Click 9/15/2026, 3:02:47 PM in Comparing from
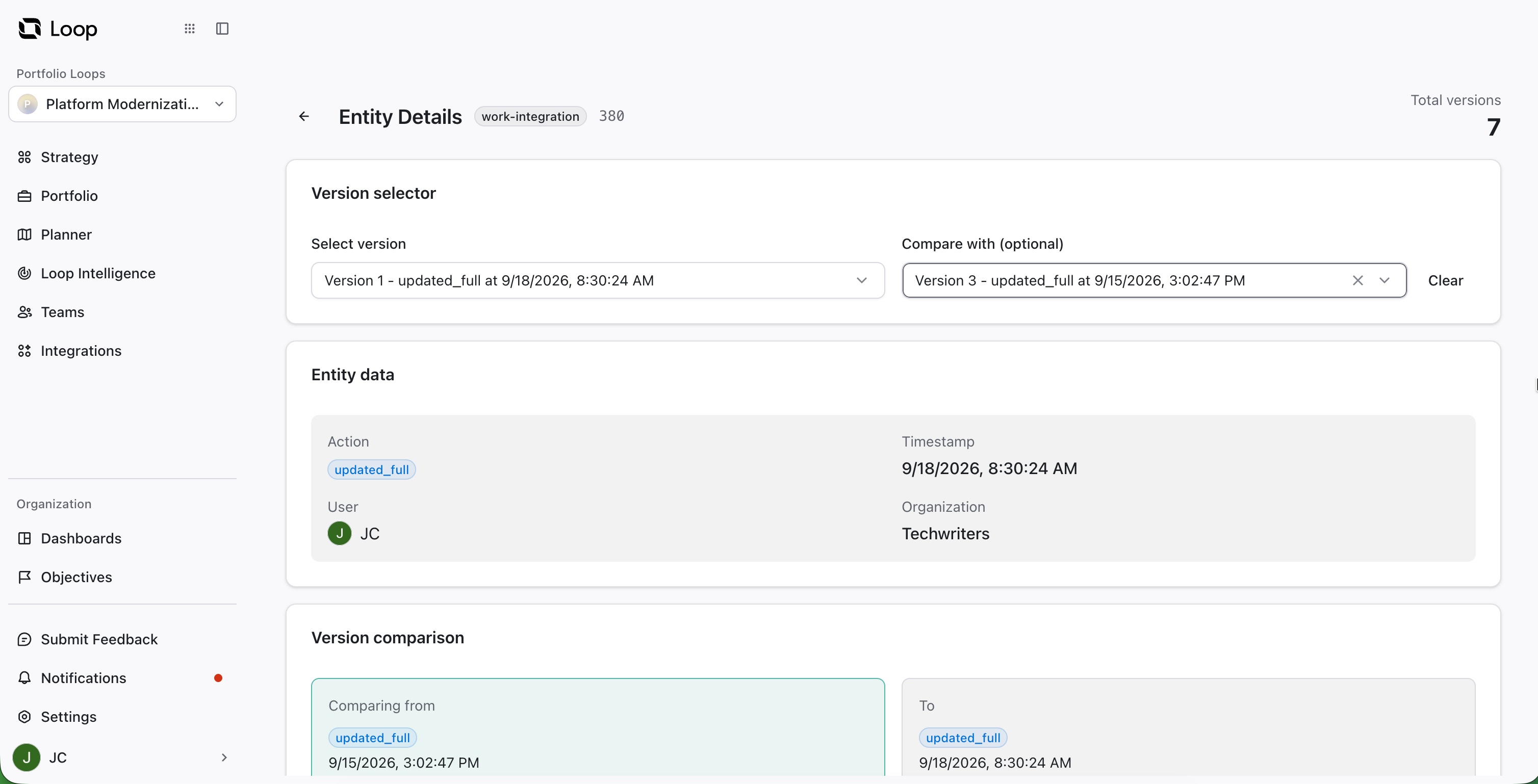The image size is (1538, 784). point(403,763)
